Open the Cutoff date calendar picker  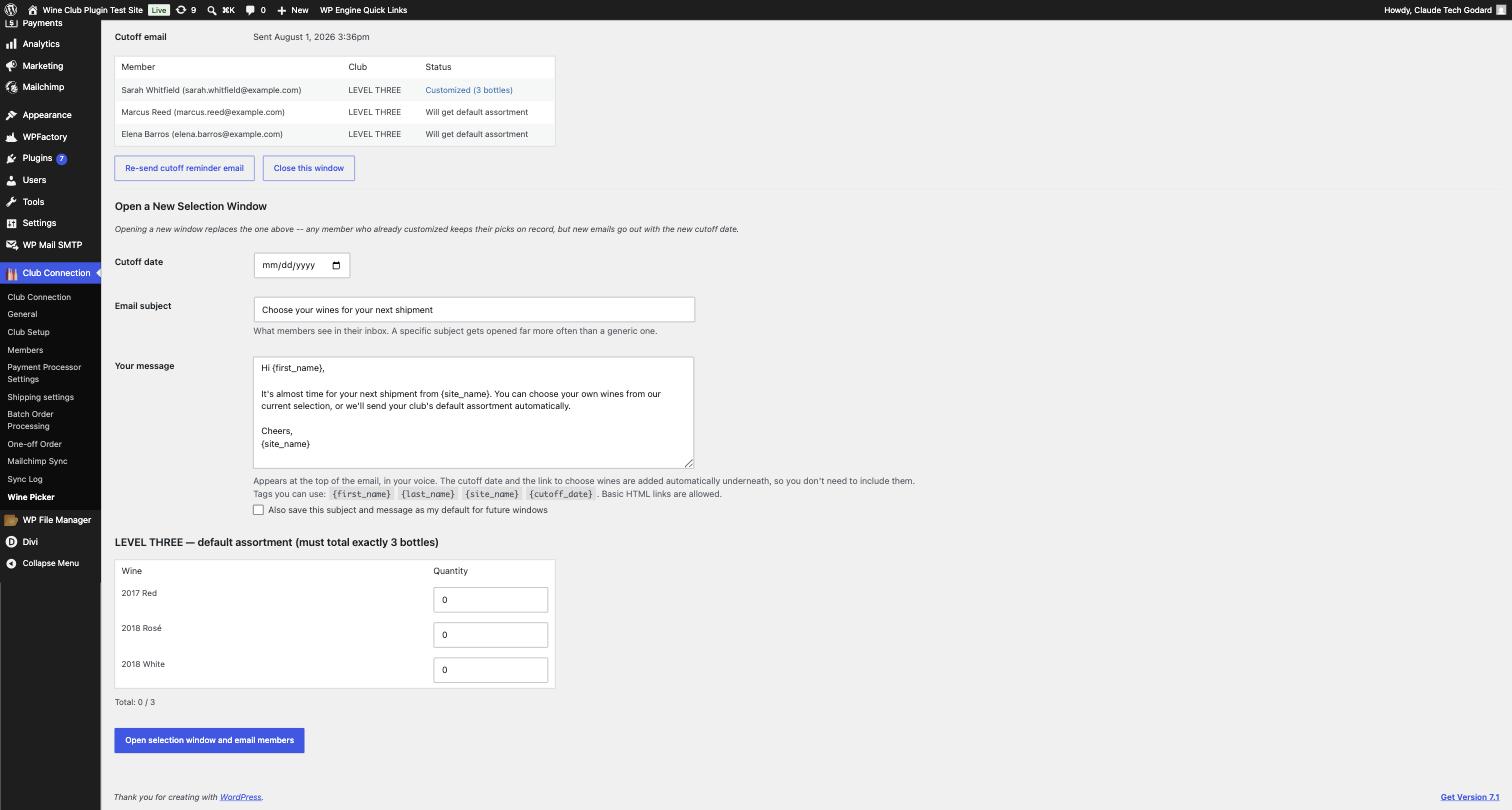point(336,265)
